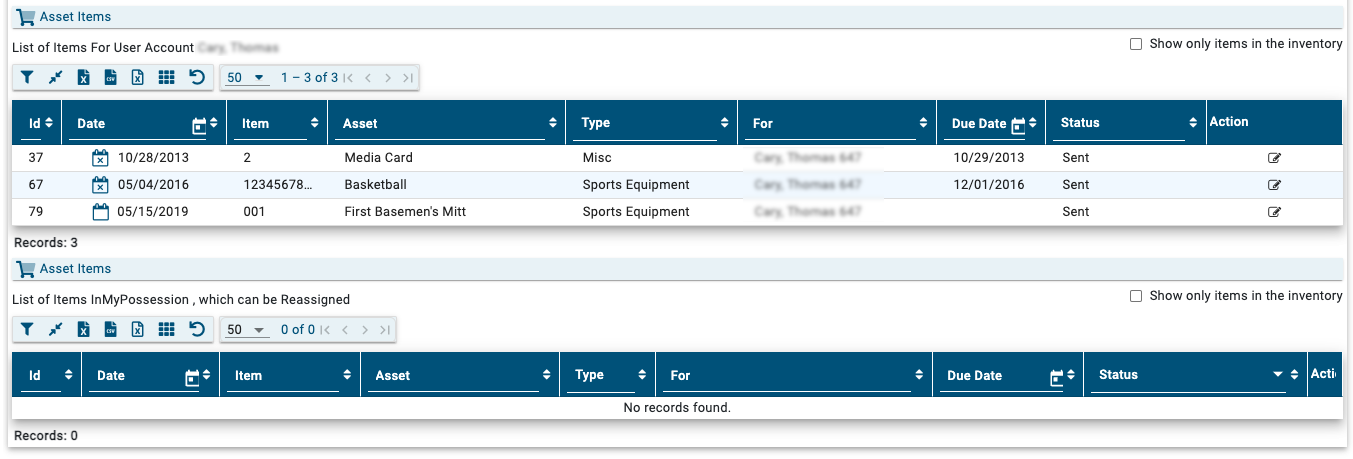Image resolution: width=1353 pixels, height=459 pixels.
Task: Open Status filter dropdown in InMyPossession table
Action: [x=1278, y=375]
